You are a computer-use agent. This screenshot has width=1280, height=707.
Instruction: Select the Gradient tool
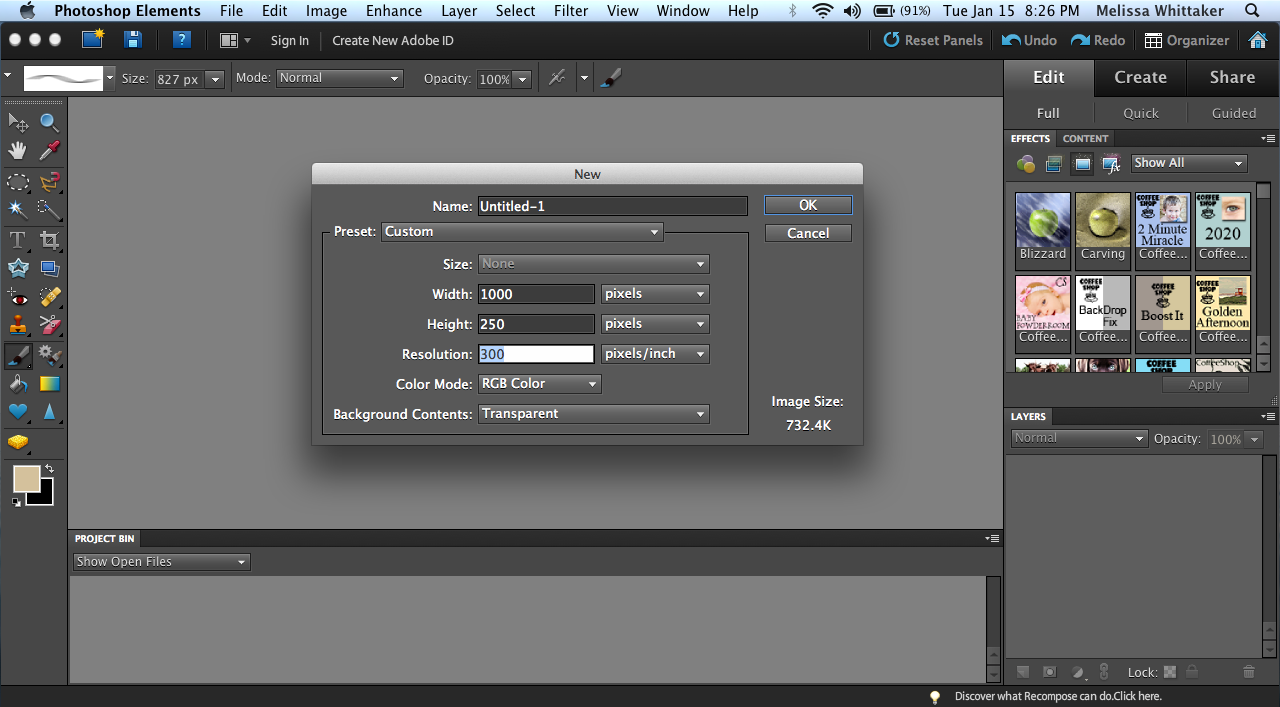pos(49,383)
